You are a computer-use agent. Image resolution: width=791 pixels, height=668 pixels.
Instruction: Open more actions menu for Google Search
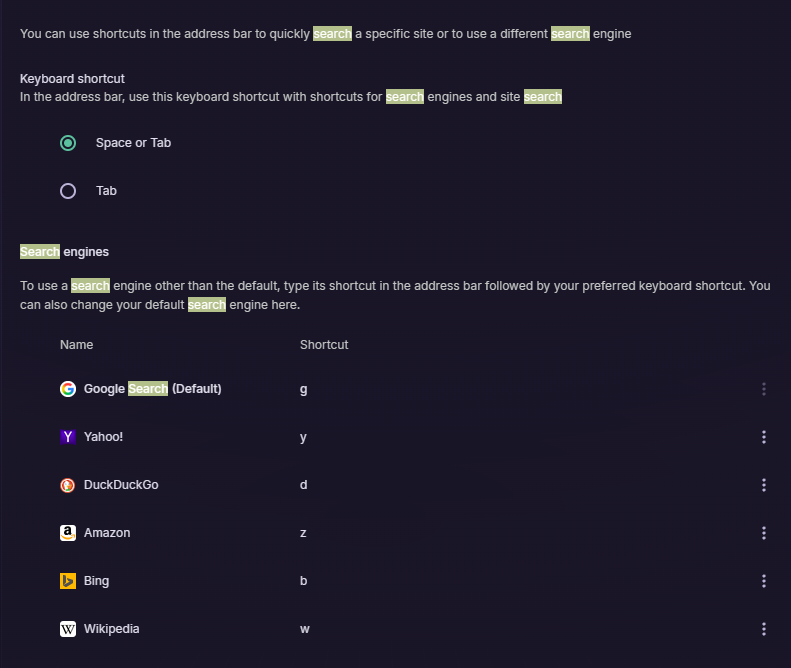pyautogui.click(x=764, y=389)
